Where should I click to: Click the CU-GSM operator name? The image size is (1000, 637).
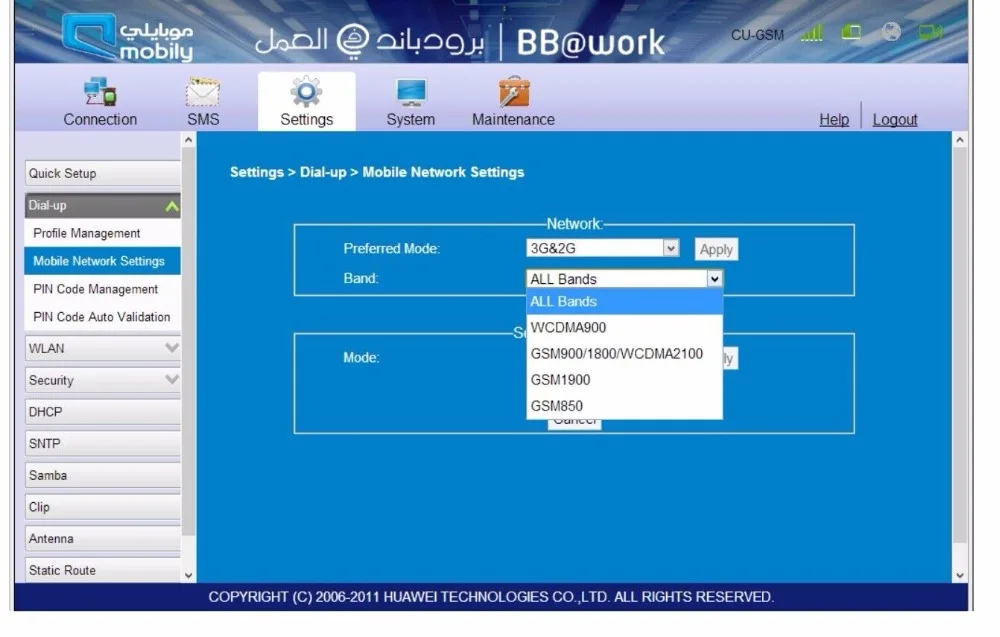tap(757, 34)
